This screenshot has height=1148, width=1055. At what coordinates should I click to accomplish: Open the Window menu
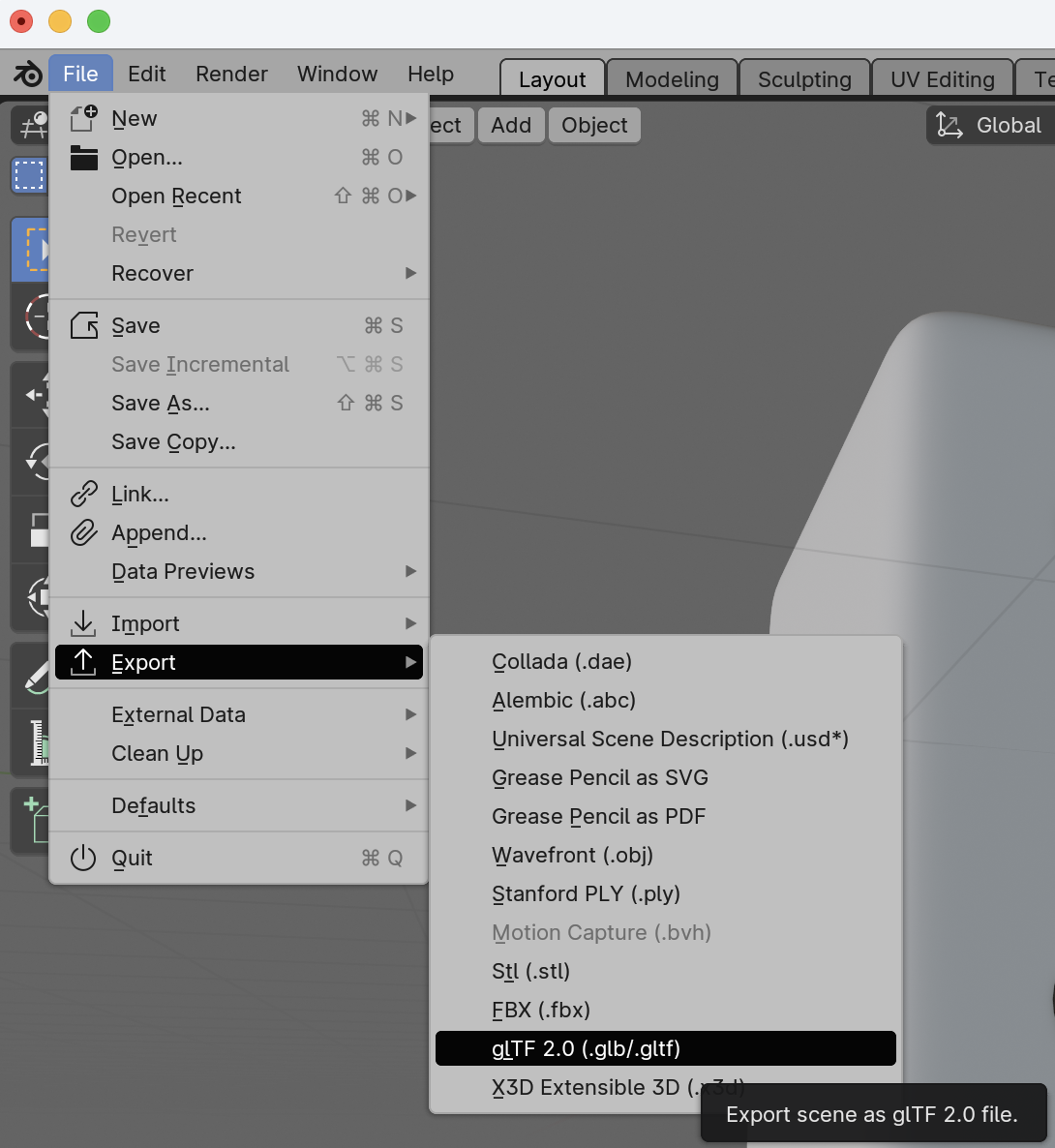[338, 74]
